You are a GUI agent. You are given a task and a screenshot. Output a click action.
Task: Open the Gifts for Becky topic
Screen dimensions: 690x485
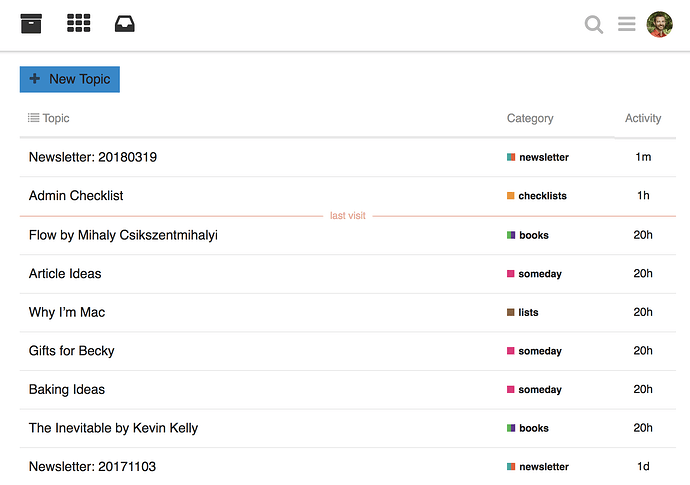tap(72, 351)
